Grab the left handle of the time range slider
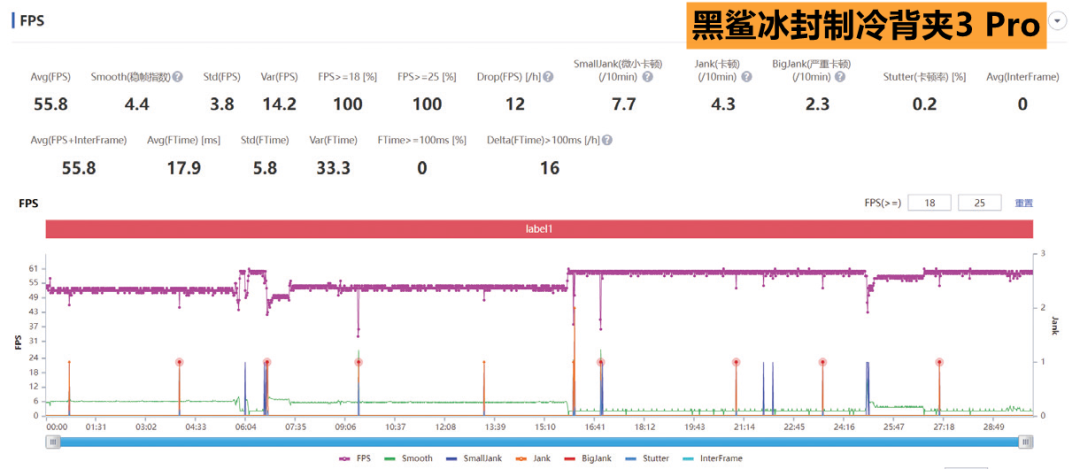Image resolution: width=1080 pixels, height=469 pixels. [53, 442]
